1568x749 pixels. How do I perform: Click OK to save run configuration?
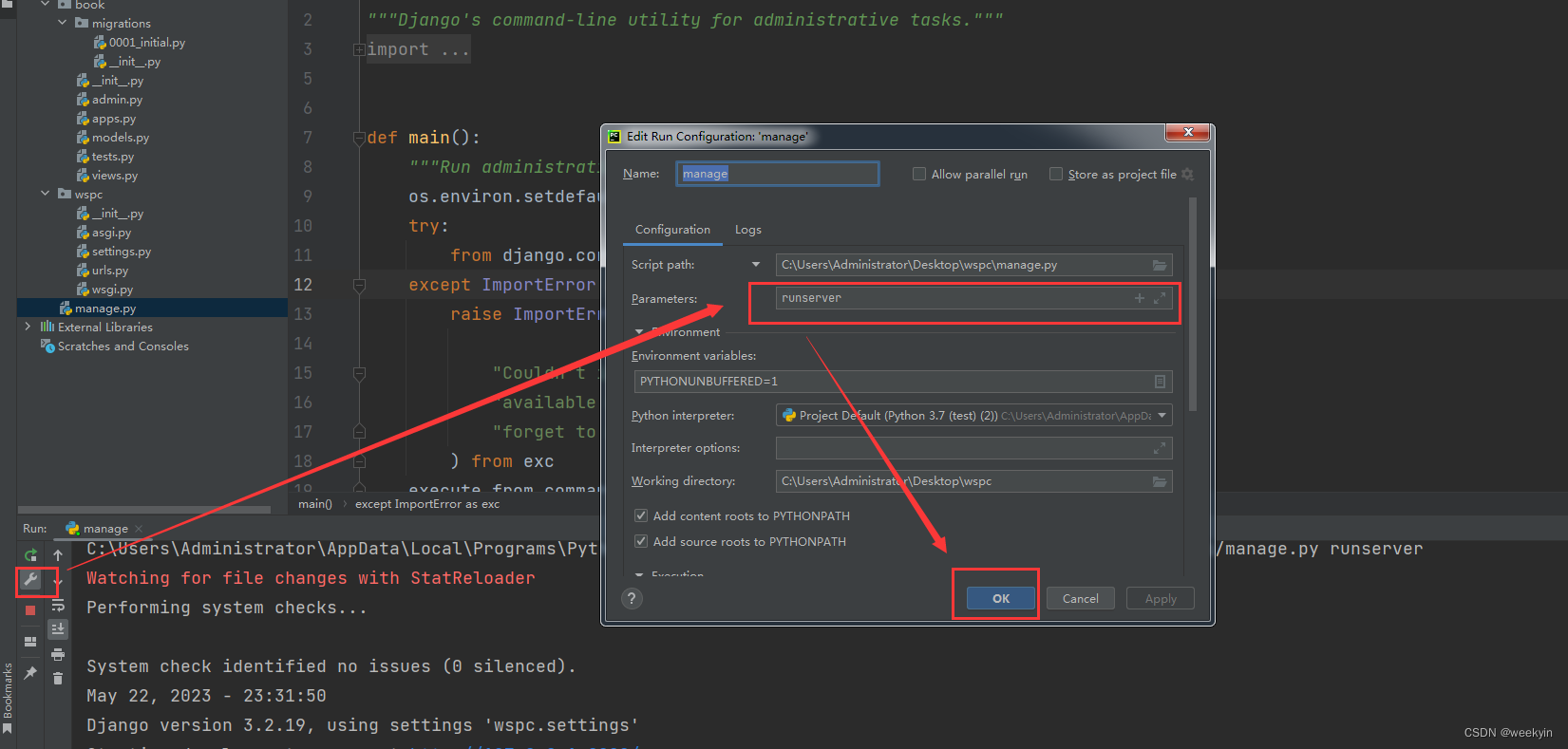pyautogui.click(x=1001, y=598)
